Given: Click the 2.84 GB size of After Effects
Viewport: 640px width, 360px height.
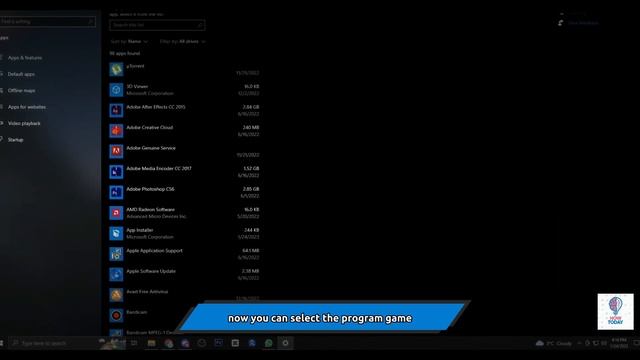Looking at the screenshot, I should [x=251, y=107].
